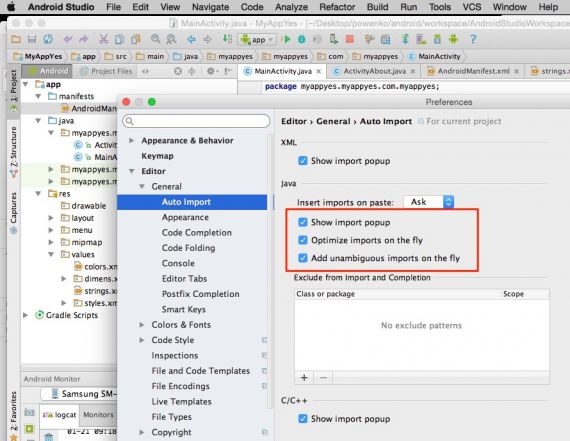Screen dimensions: 570x441
Task: Open Android Device Monitor icon
Action: tap(453, 39)
